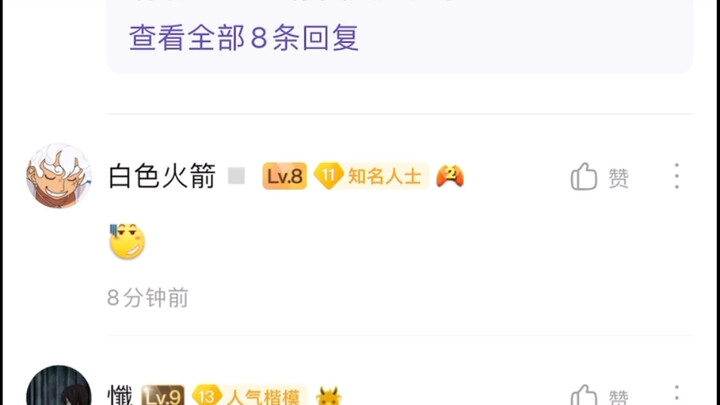720x405 pixels.
Task: Open three-dot menu for 白色火箭's comment
Action: [x=676, y=176]
